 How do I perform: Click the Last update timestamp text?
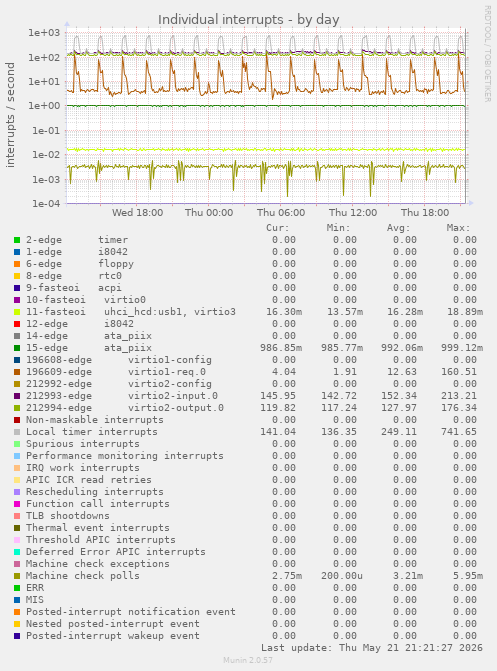[372, 647]
